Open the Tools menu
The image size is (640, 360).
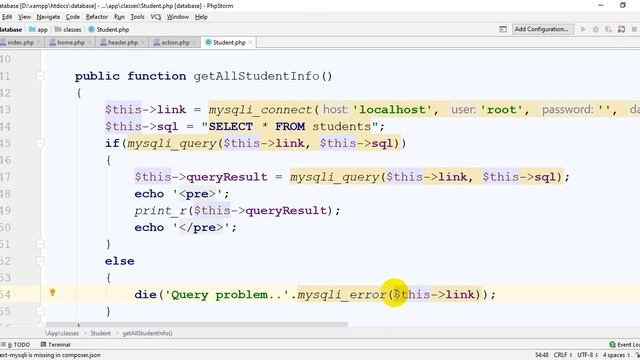coord(137,17)
